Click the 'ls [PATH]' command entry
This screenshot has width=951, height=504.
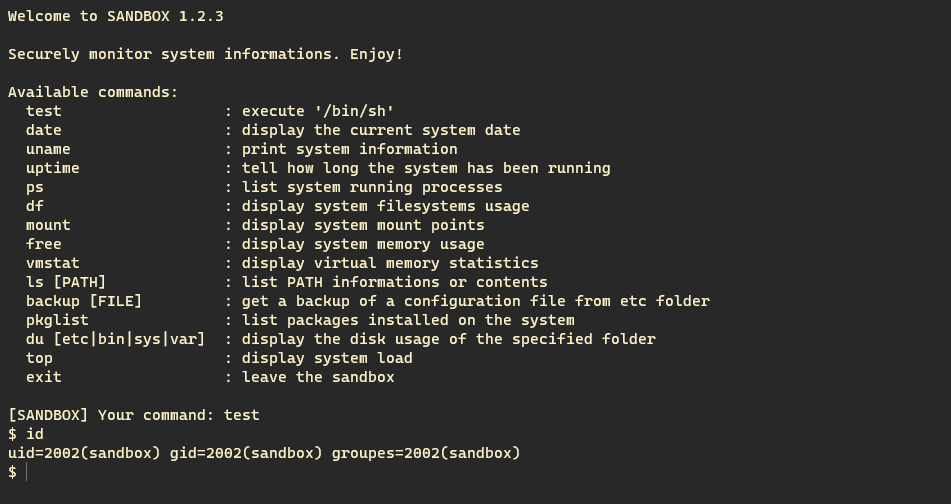(66, 282)
